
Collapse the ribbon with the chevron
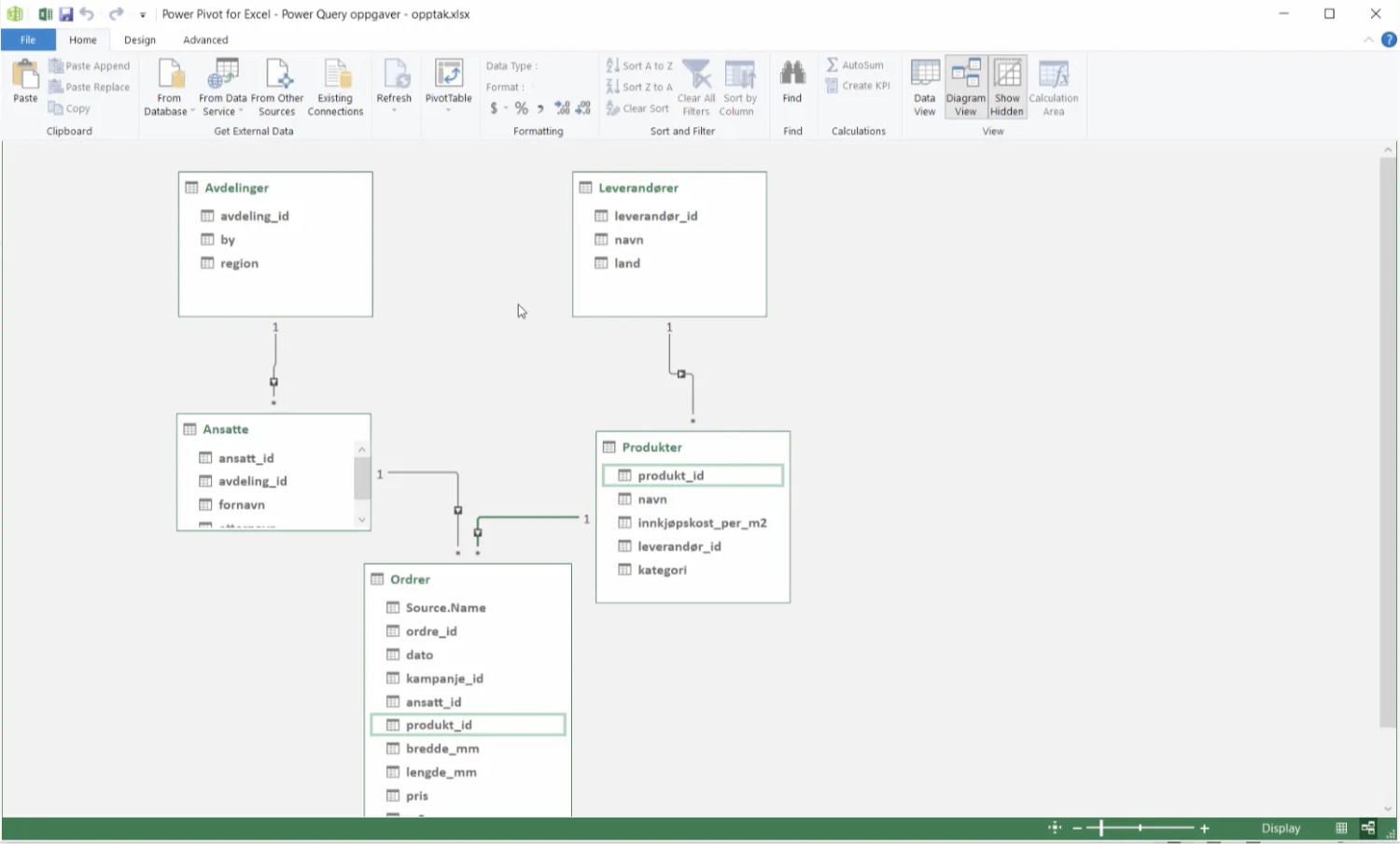(x=1368, y=39)
